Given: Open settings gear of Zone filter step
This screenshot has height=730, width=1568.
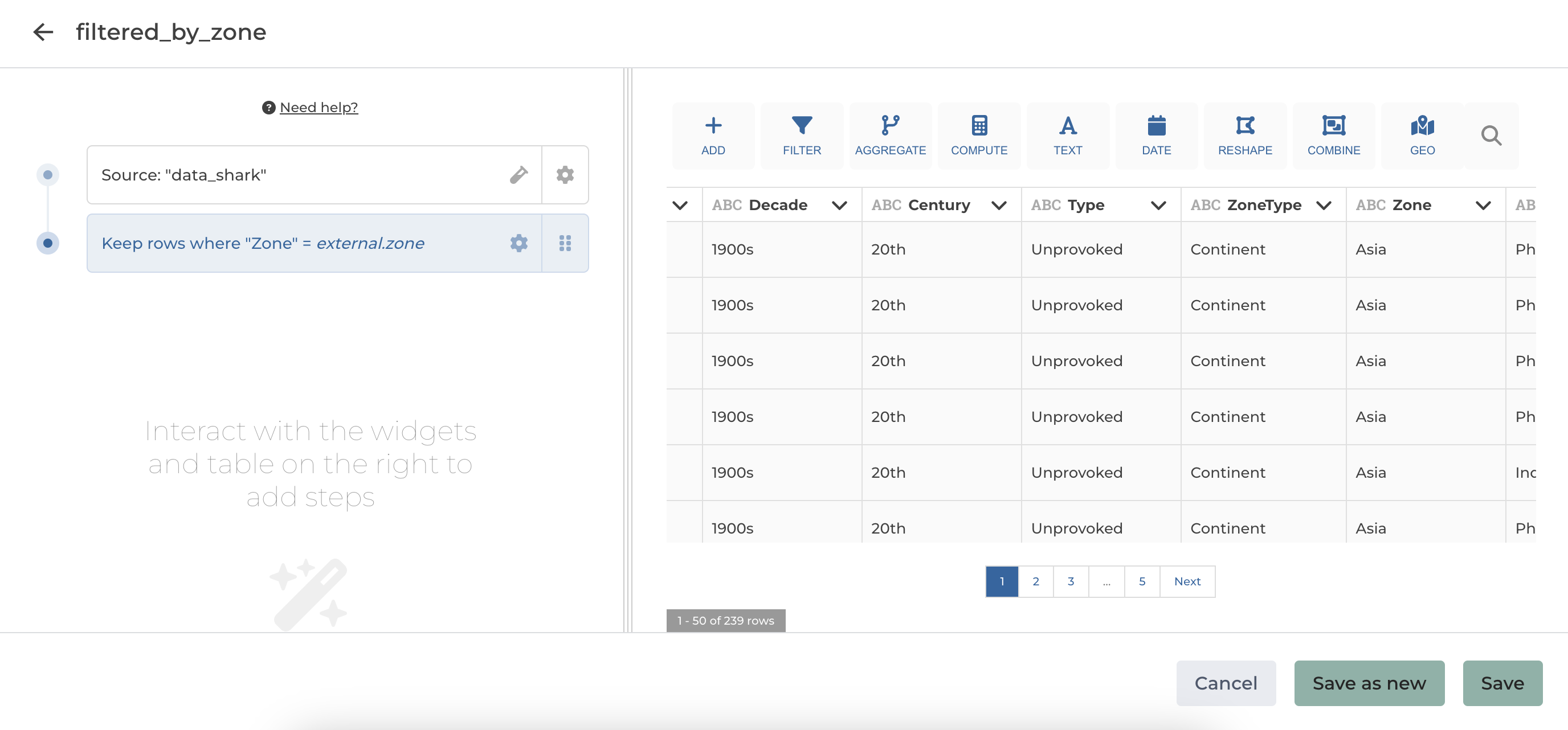Looking at the screenshot, I should pyautogui.click(x=518, y=243).
